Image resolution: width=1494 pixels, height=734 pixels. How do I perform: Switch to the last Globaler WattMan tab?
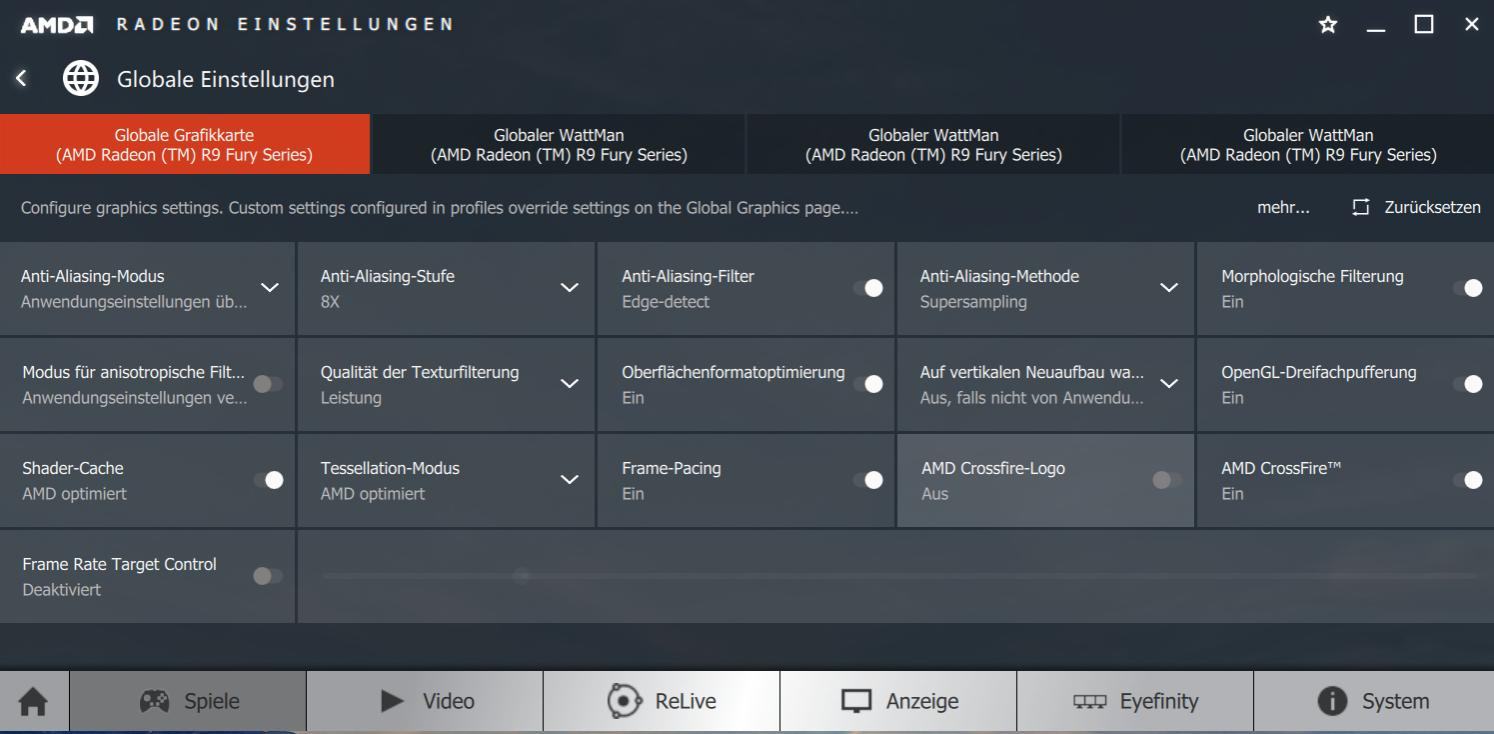pyautogui.click(x=1308, y=144)
